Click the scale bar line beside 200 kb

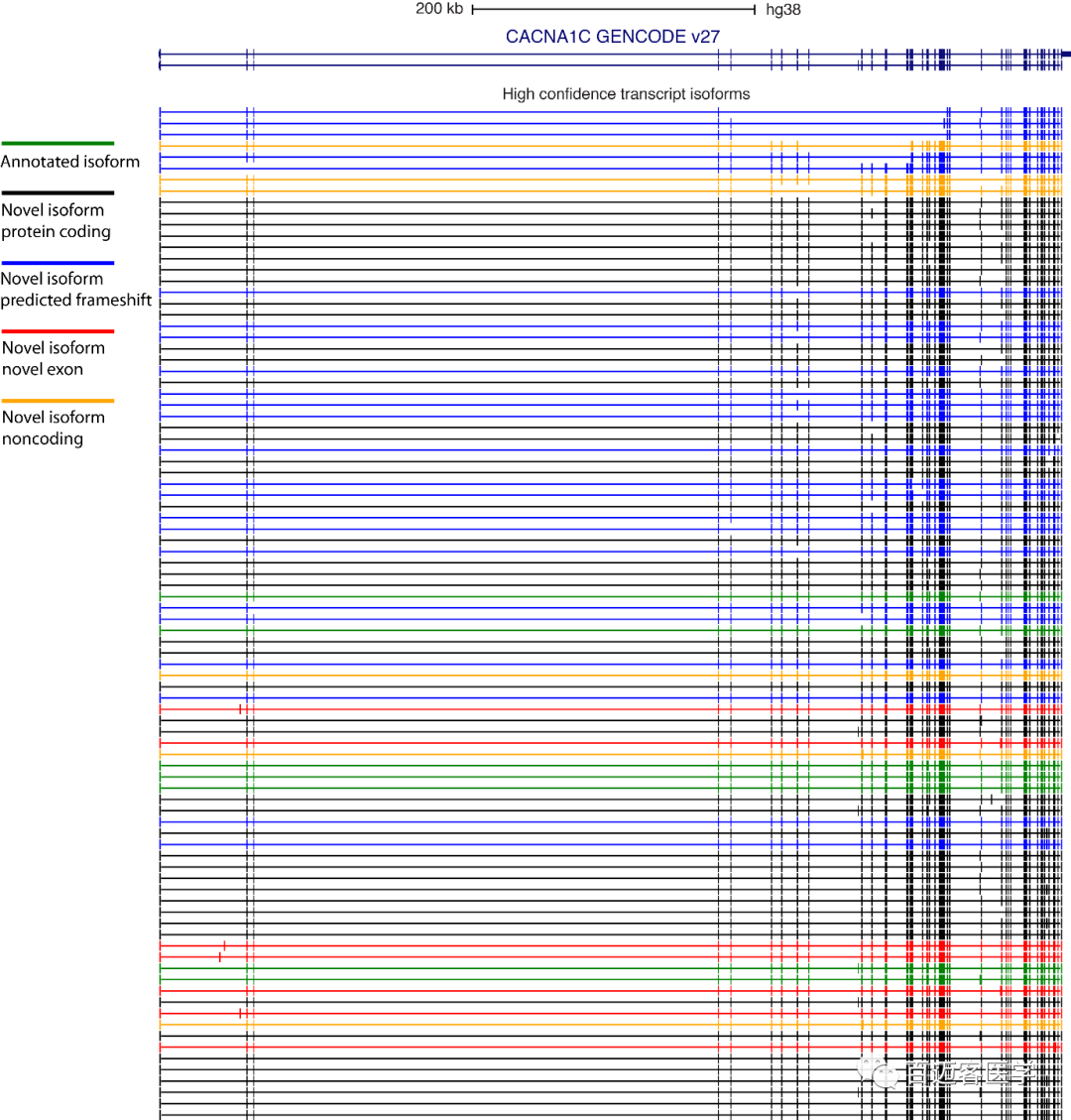615,10
